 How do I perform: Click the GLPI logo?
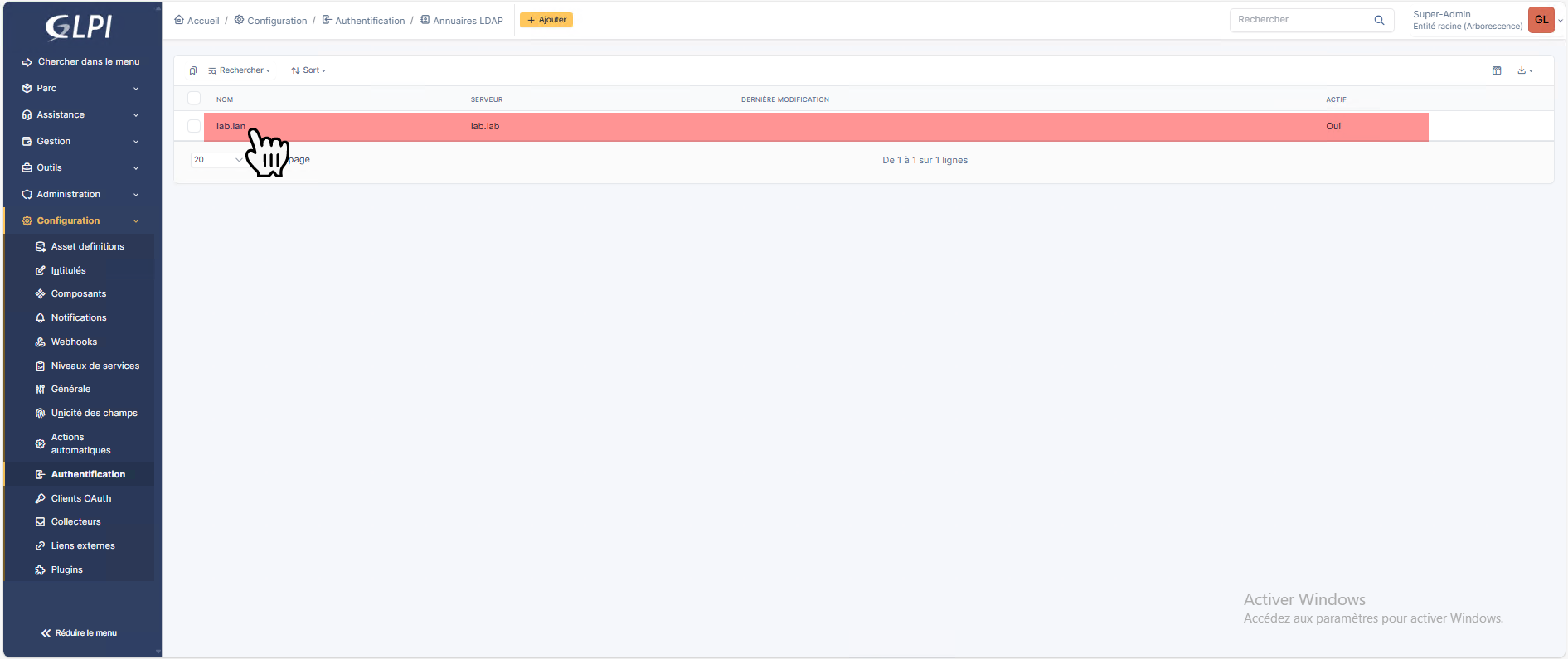coord(79,27)
